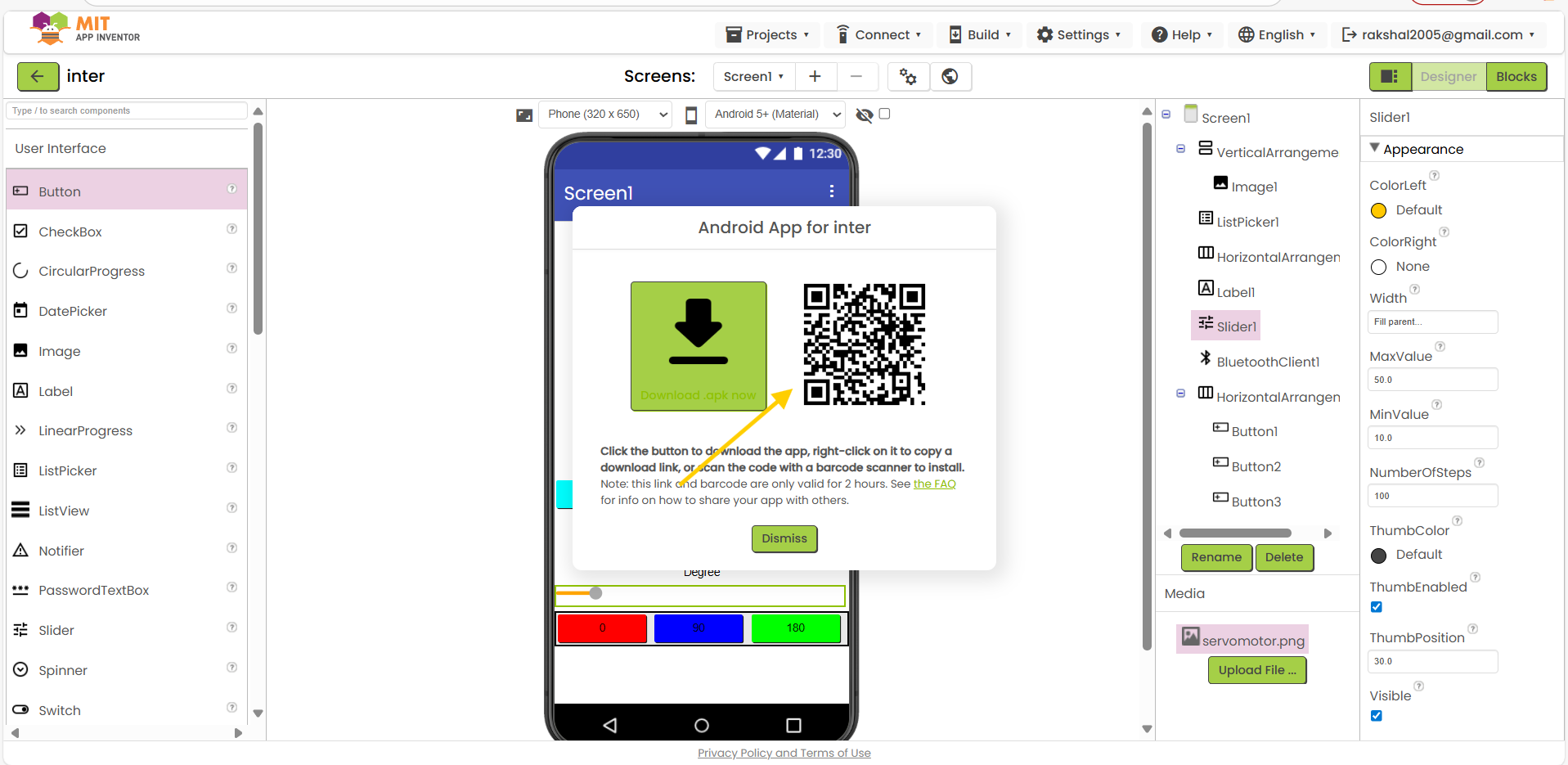Toggle the design/blocks split view icon
The height and width of the screenshot is (765, 1568).
click(1390, 76)
